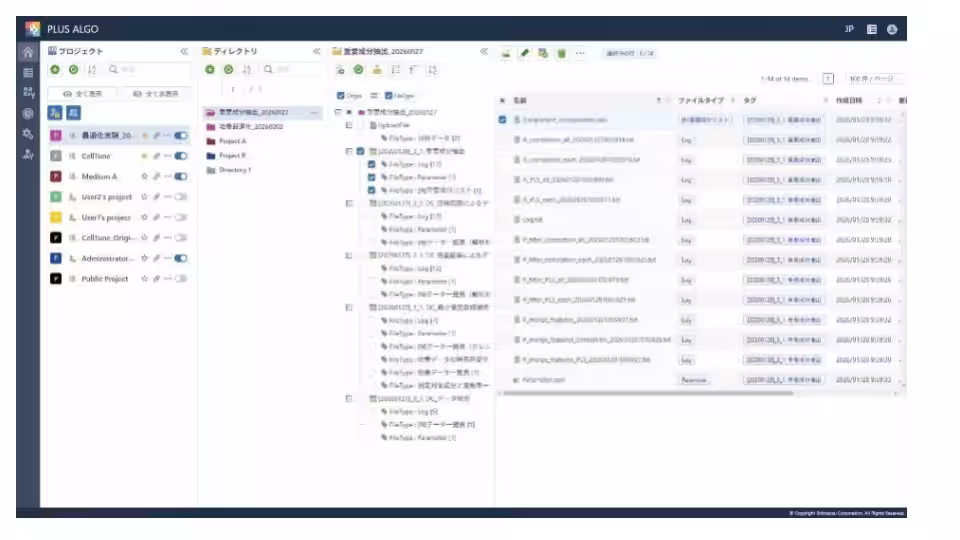Click the layout grid icon in top bar
The image size is (960, 540).
(x=872, y=29)
